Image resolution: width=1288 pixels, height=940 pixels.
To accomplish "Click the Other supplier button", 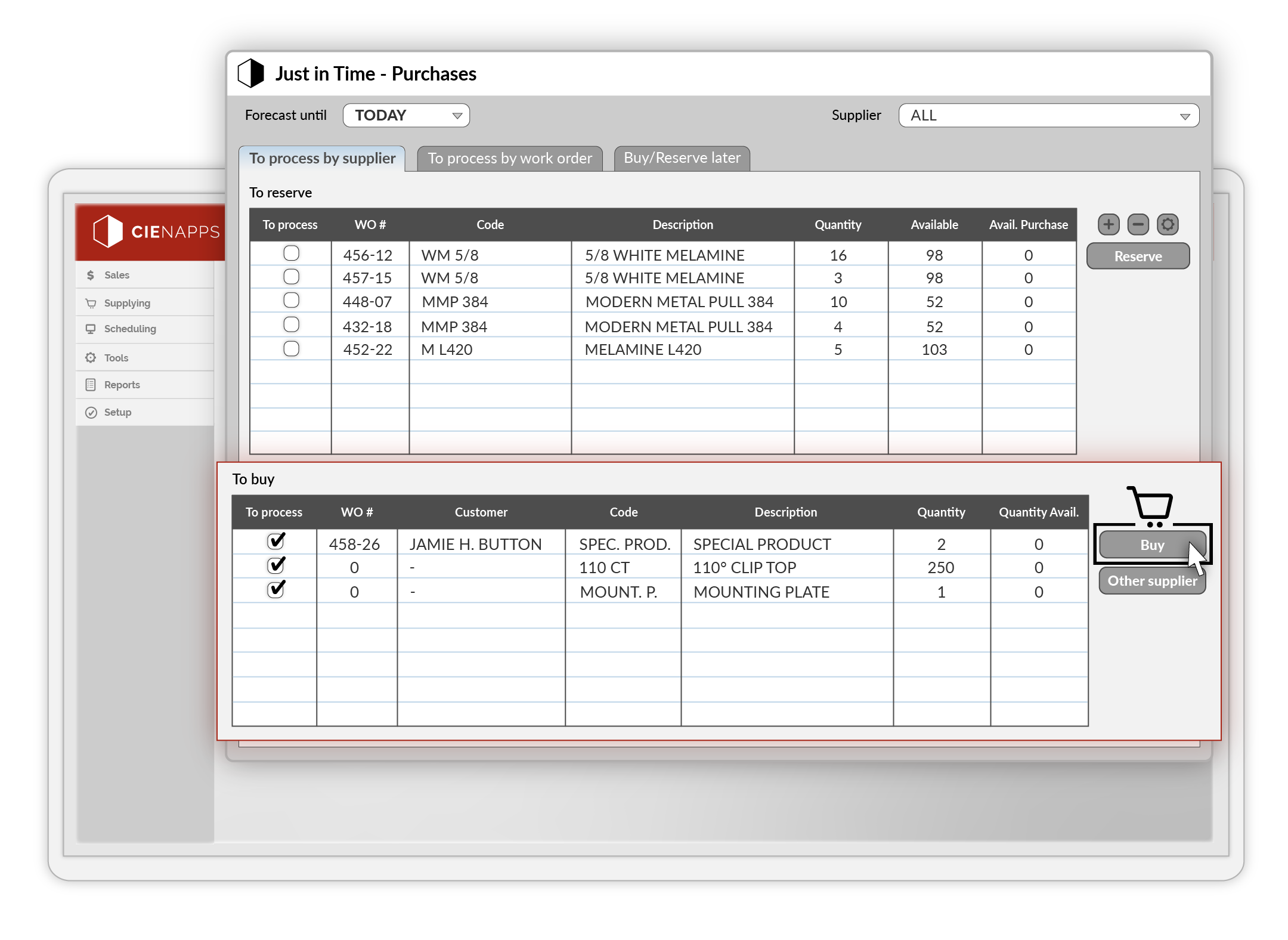I will pos(1151,581).
